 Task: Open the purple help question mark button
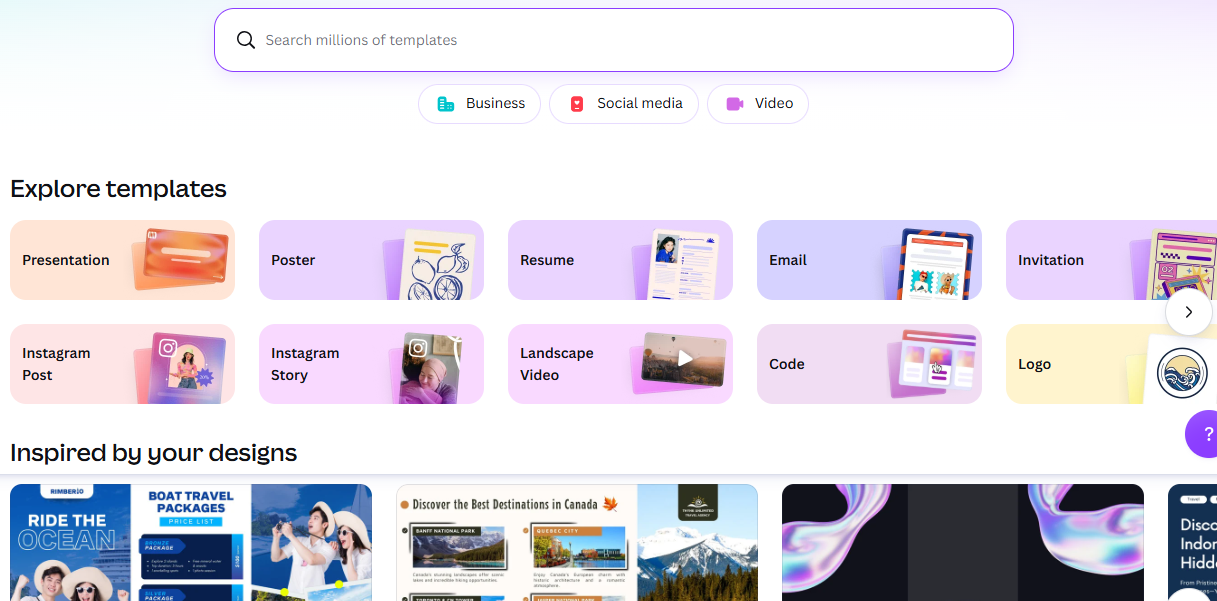pyautogui.click(x=1203, y=434)
